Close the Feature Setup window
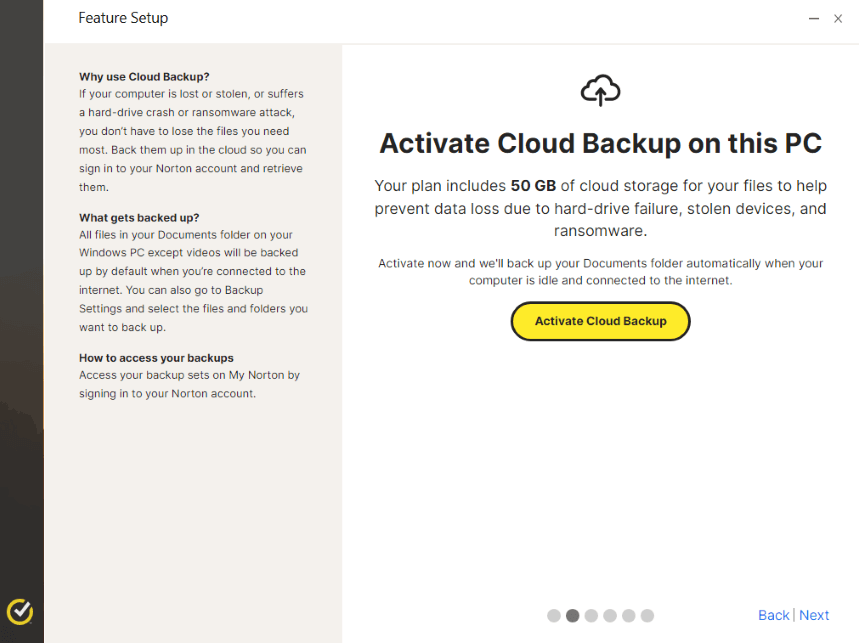The width and height of the screenshot is (860, 643). tap(838, 19)
